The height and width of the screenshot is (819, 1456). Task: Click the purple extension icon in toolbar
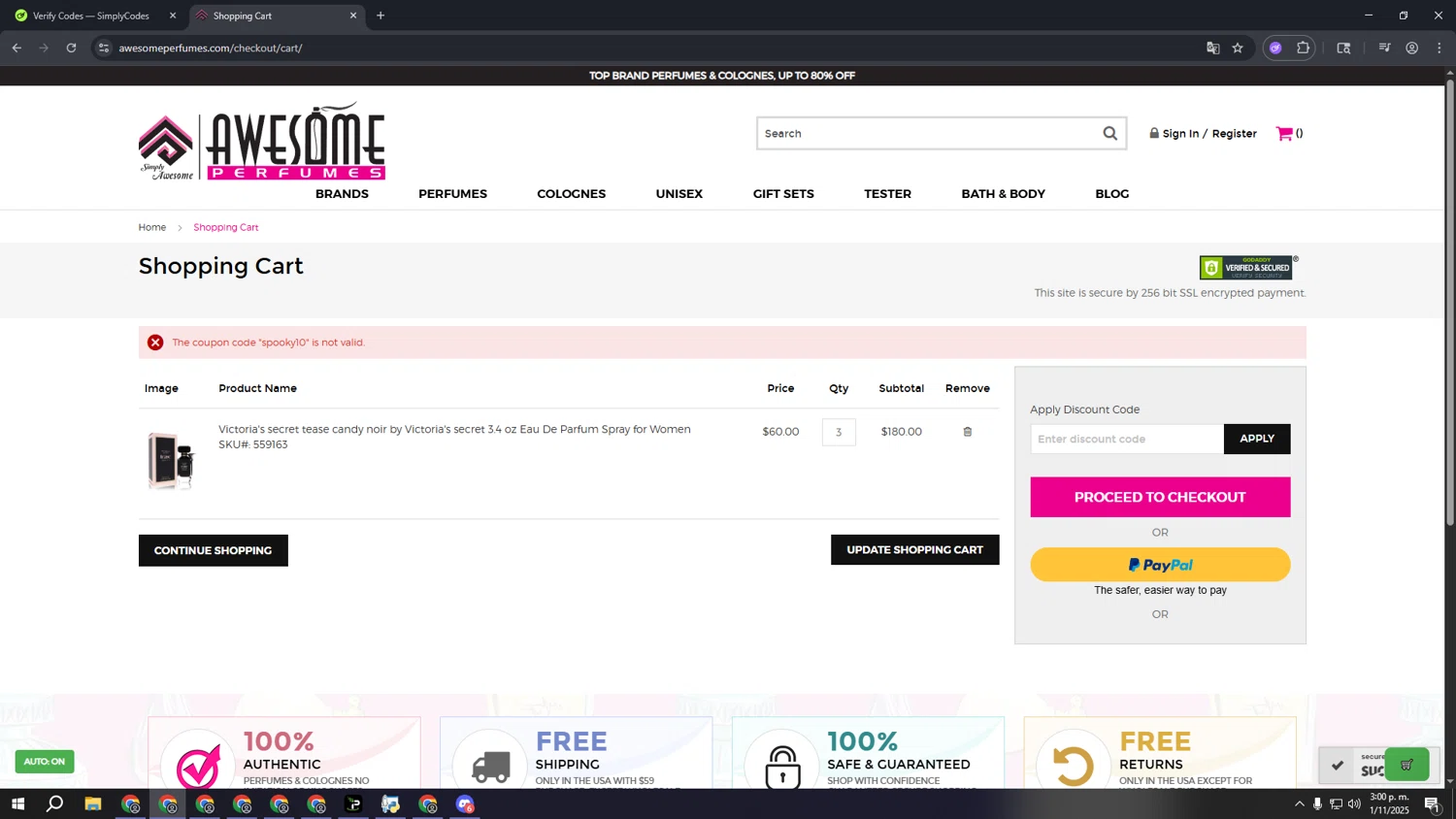coord(1275,48)
